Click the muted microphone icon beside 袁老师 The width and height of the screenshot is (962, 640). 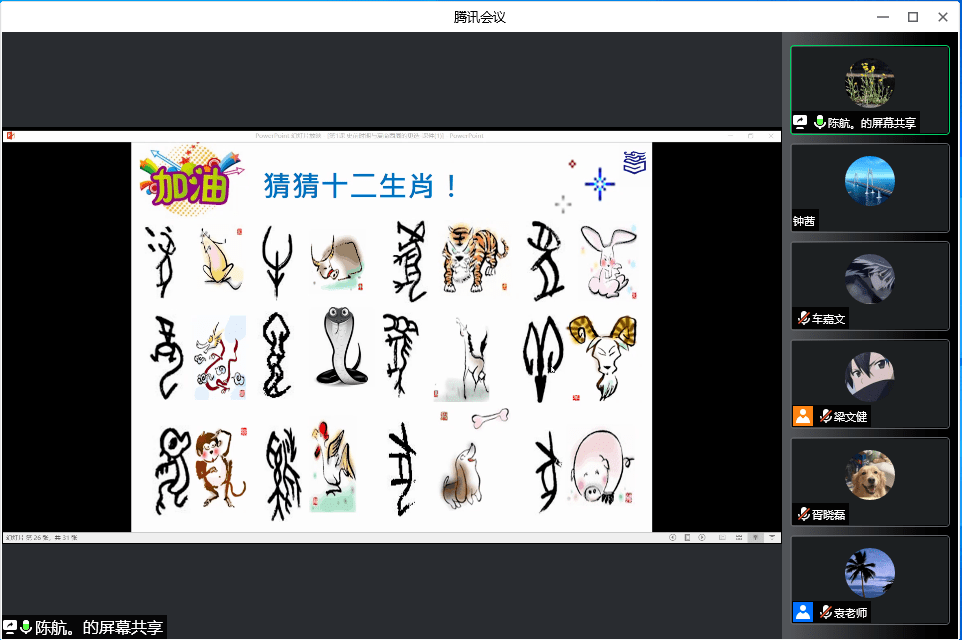[825, 612]
